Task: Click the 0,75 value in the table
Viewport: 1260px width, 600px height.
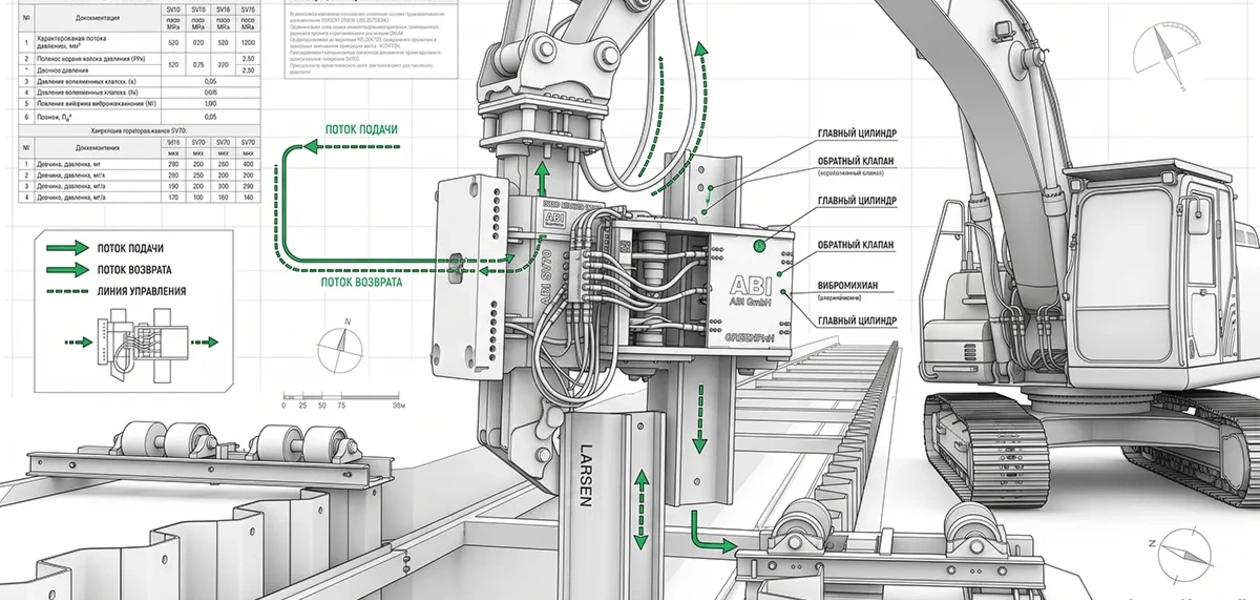Action: [x=198, y=66]
